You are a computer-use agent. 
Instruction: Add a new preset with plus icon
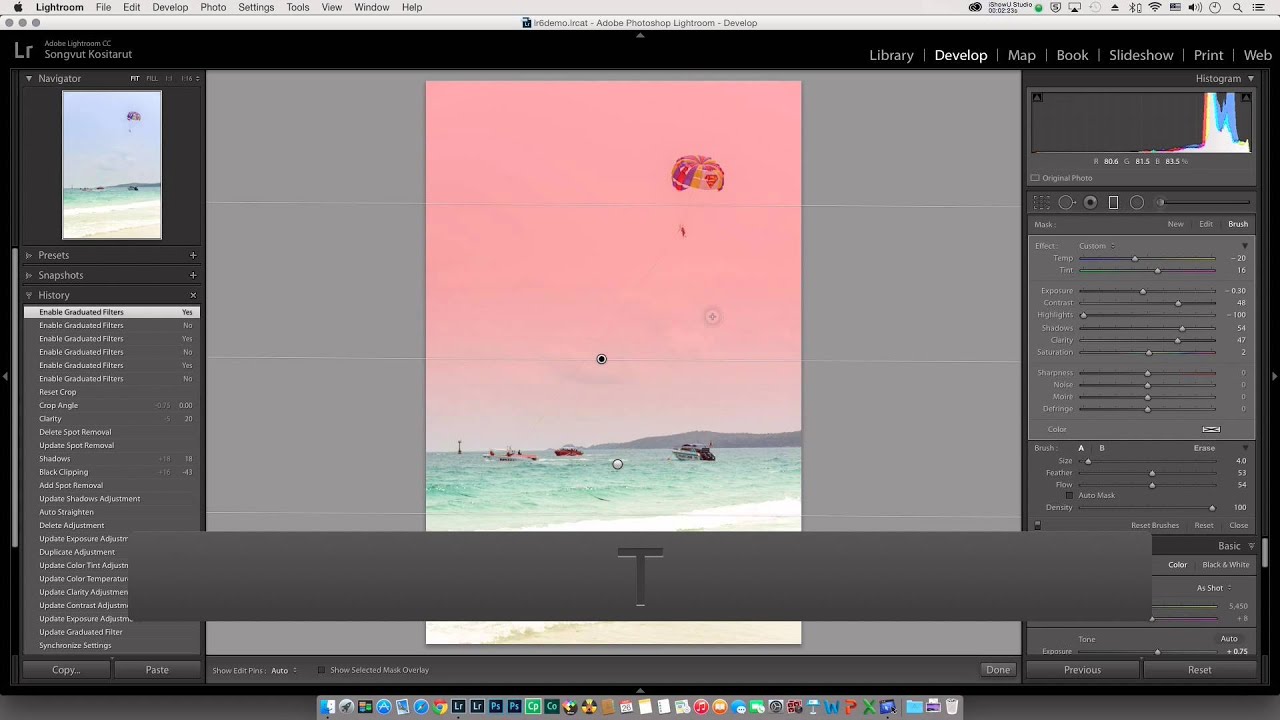193,255
